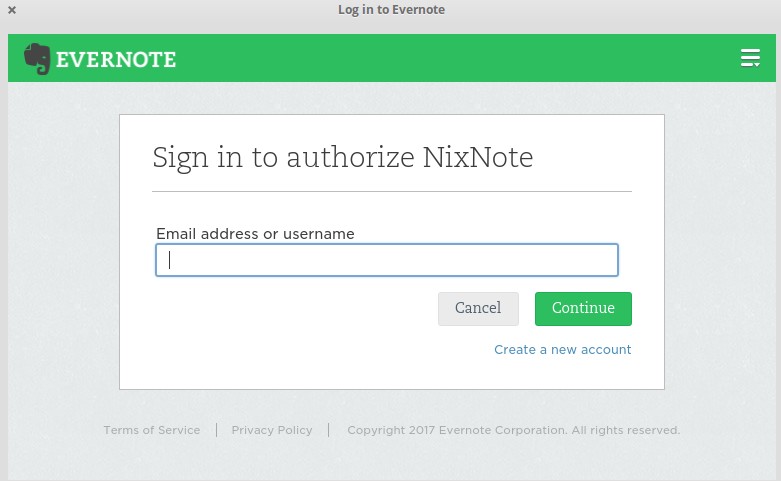Click the Copyright 2017 Evernote Corporation text
The height and width of the screenshot is (481, 781).
click(513, 430)
